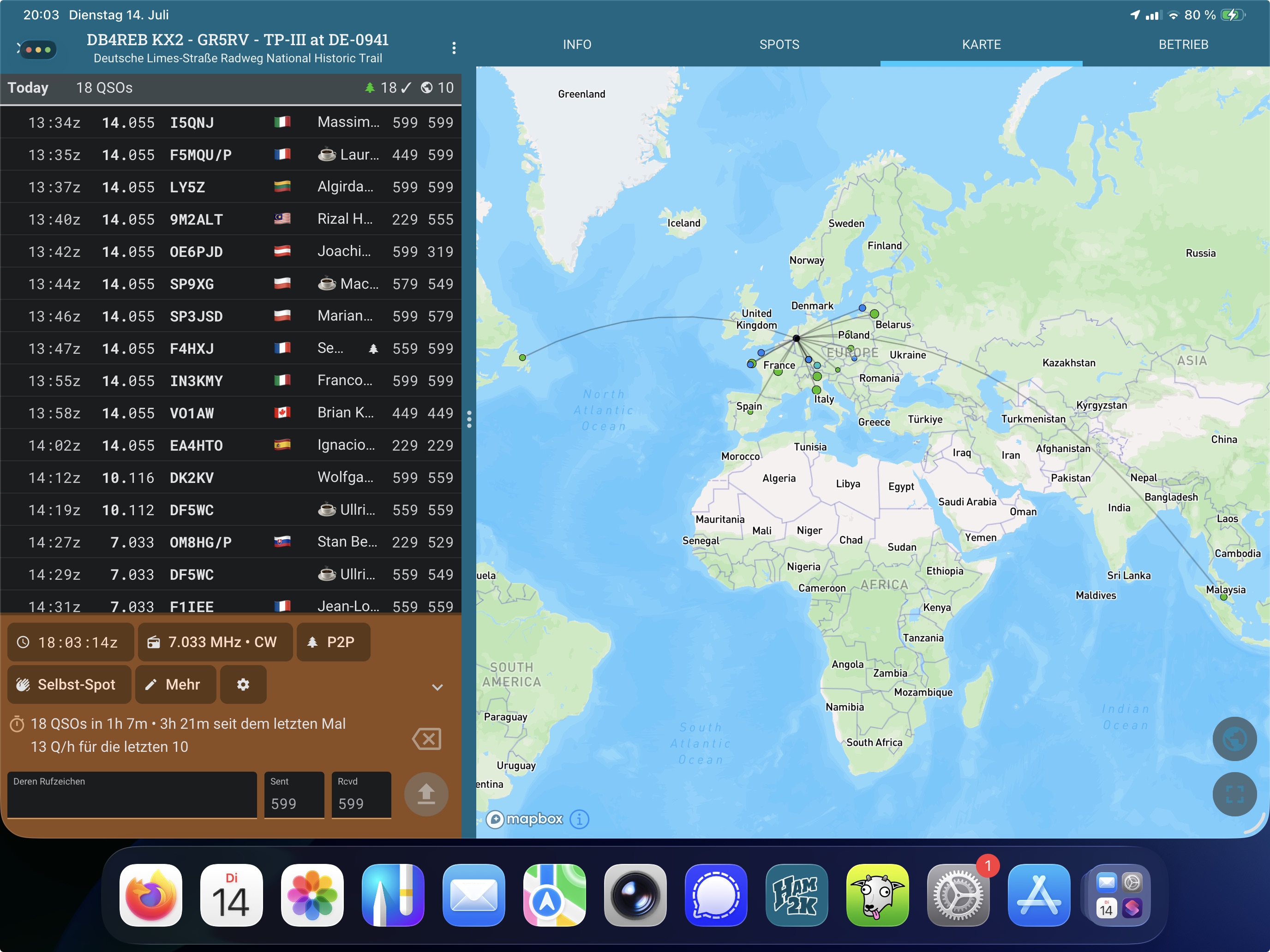Screen dimensions: 1270x952
Task: Select the IN3KMY QSO row
Action: click(231, 381)
